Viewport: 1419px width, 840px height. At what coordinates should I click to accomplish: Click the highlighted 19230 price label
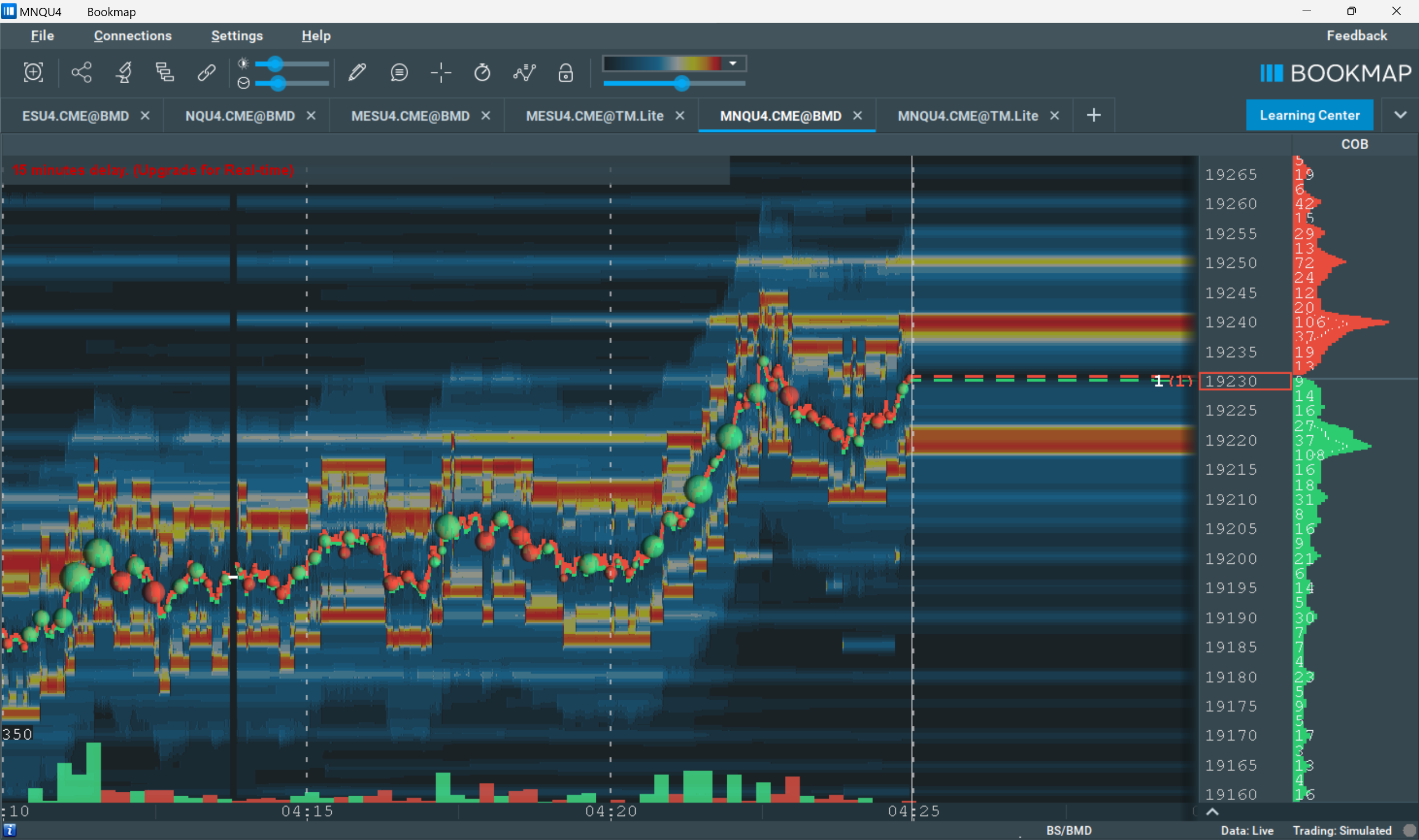pyautogui.click(x=1245, y=381)
